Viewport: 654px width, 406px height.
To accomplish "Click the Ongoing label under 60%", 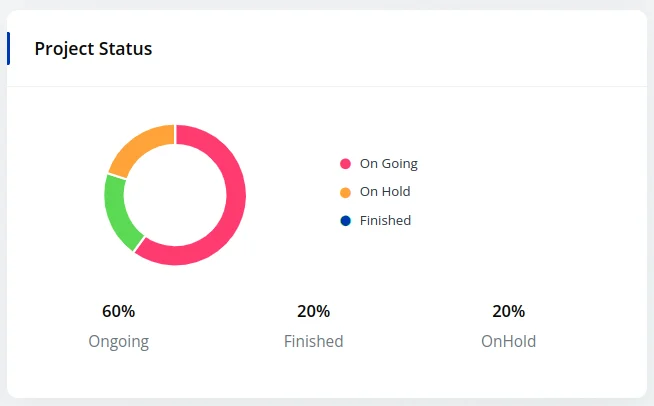I will pos(118,341).
